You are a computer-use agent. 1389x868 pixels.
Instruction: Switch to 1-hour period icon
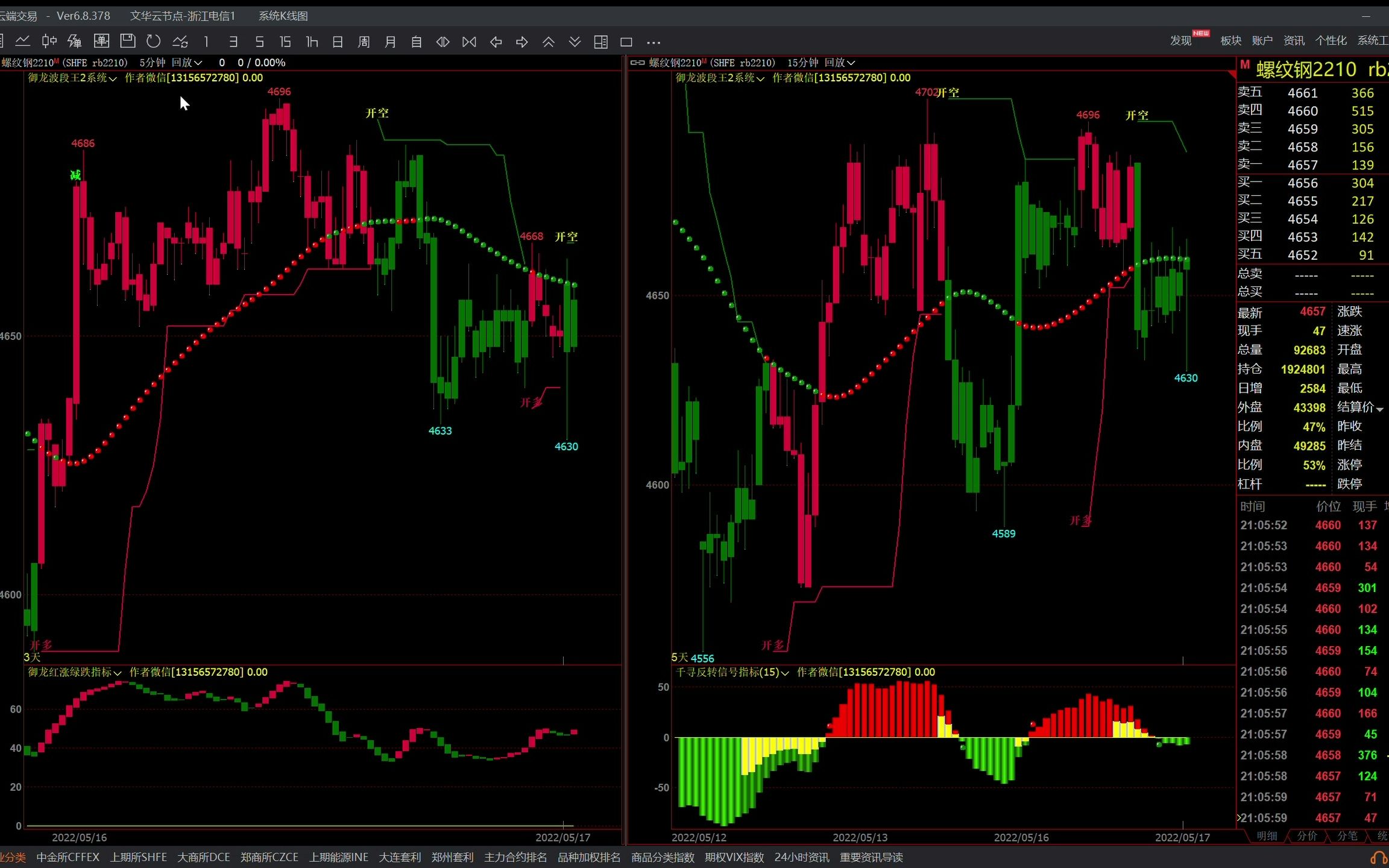(x=312, y=42)
